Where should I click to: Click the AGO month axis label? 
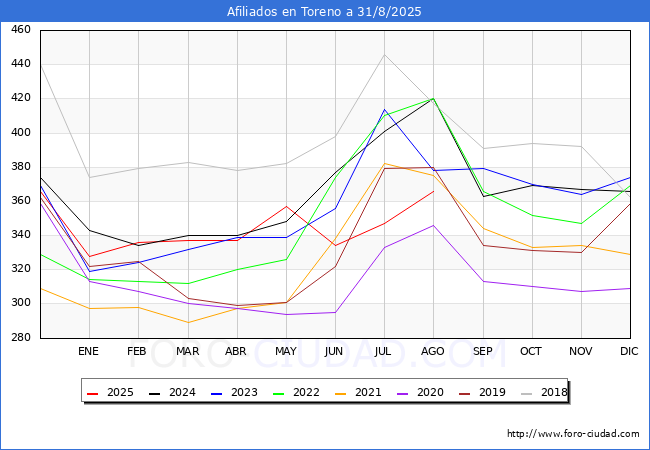433,351
